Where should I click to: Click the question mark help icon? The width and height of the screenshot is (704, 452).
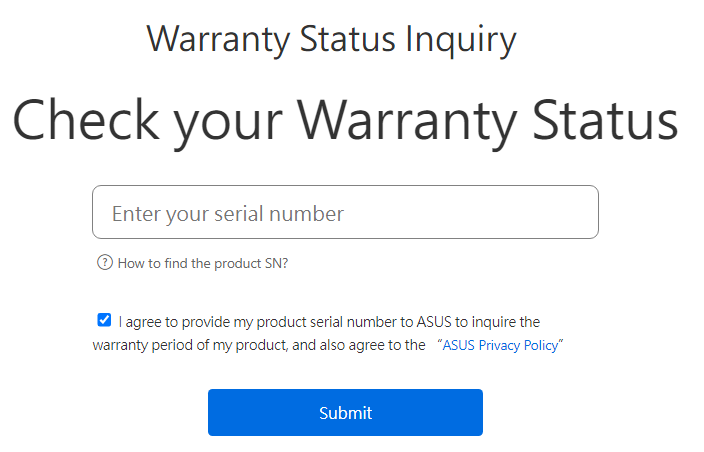(x=104, y=263)
